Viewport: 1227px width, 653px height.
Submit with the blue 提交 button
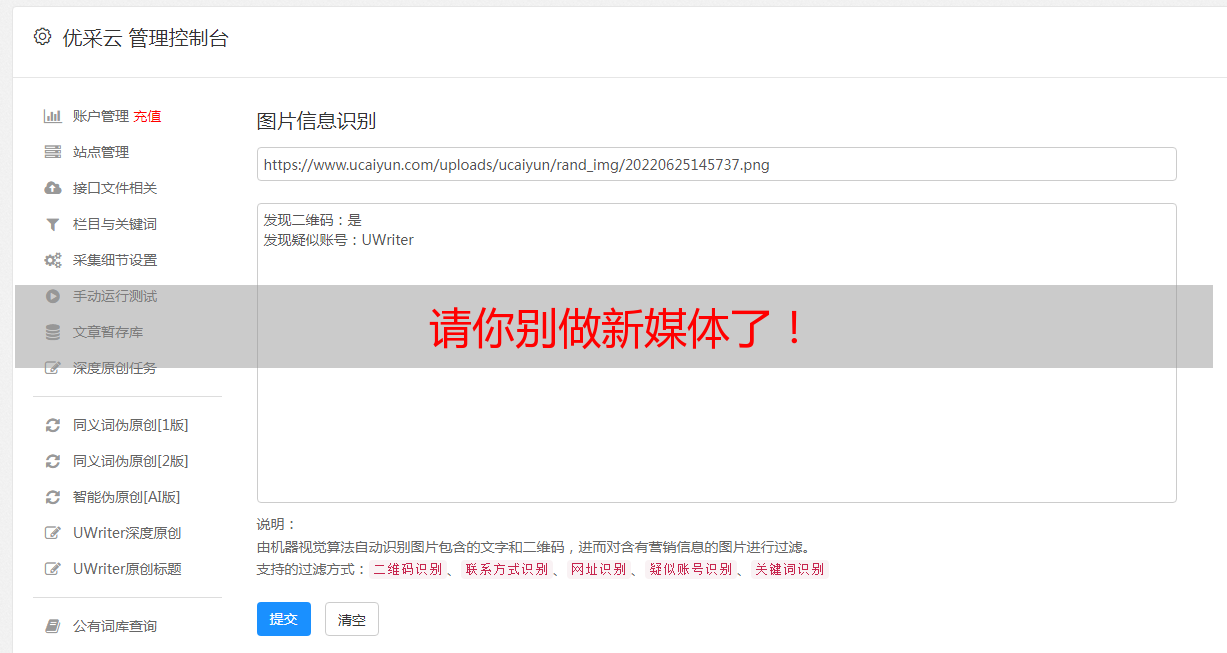click(284, 619)
